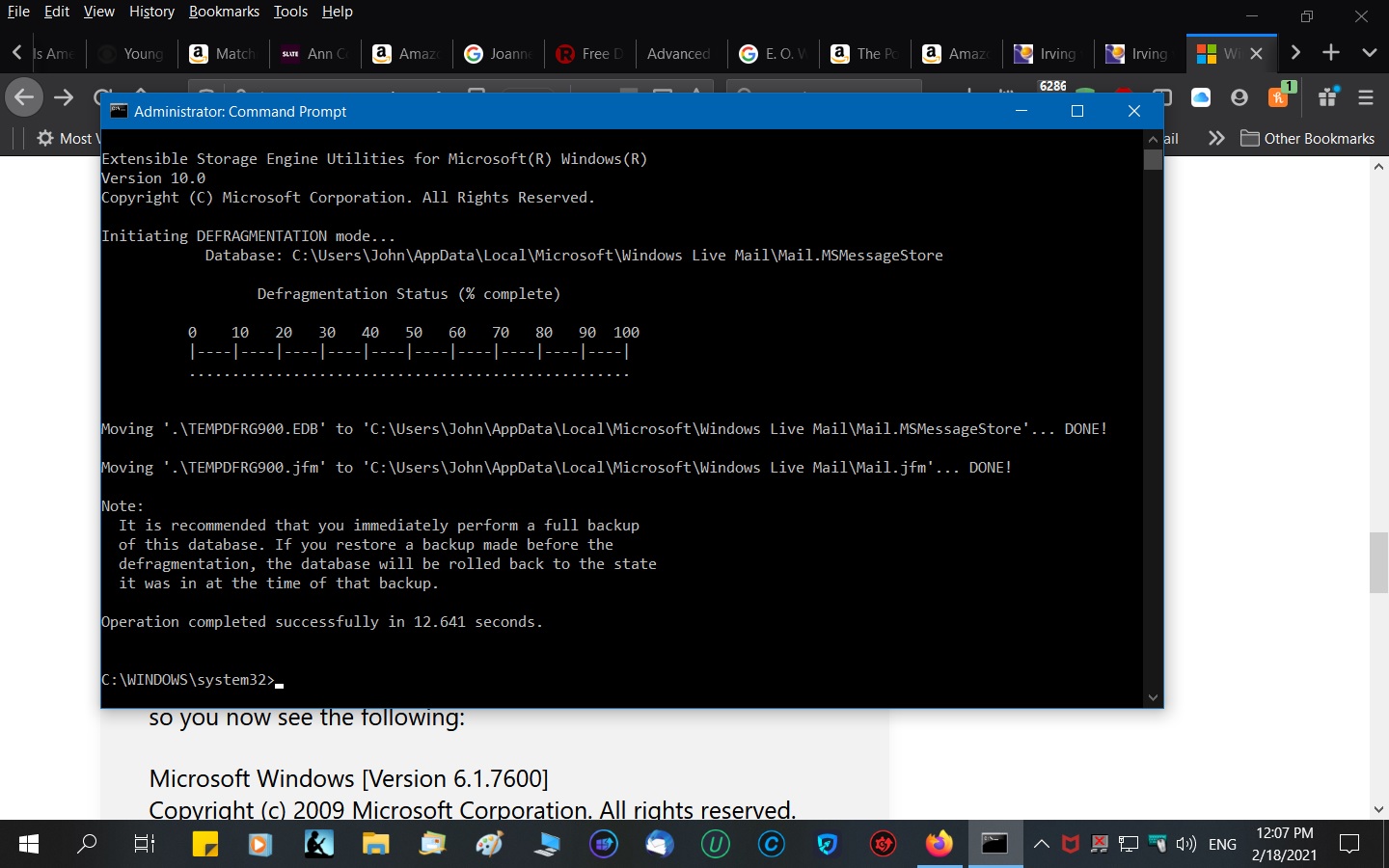The width and height of the screenshot is (1389, 868).
Task: Open the Thunderbird mail taskbar icon
Action: click(x=659, y=845)
